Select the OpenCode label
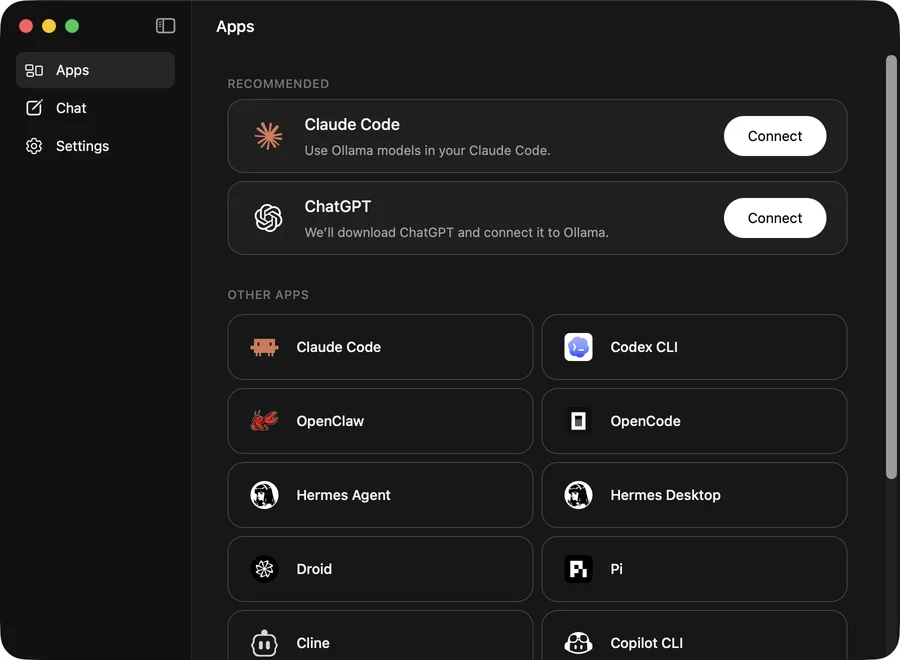Viewport: 900px width, 660px height. (645, 421)
